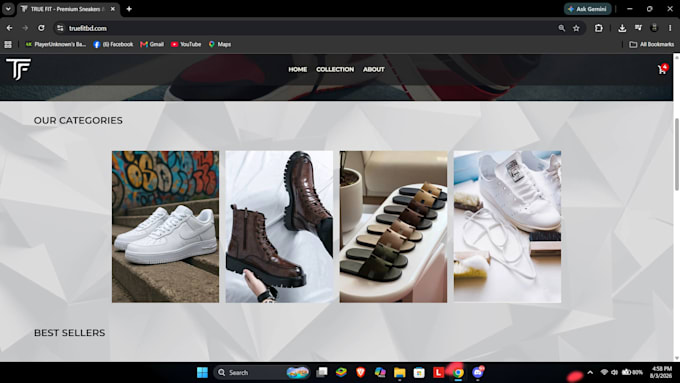Open the Wi-Fi network tray icon

coord(604,372)
